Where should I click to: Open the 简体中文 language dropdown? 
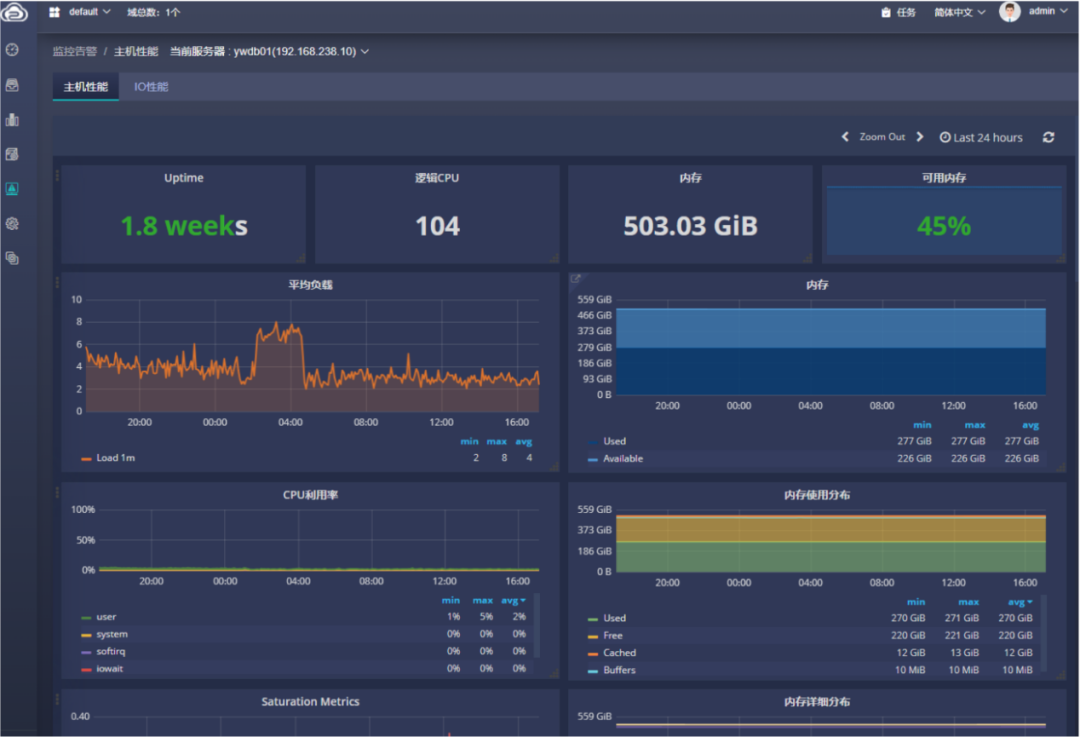point(959,12)
